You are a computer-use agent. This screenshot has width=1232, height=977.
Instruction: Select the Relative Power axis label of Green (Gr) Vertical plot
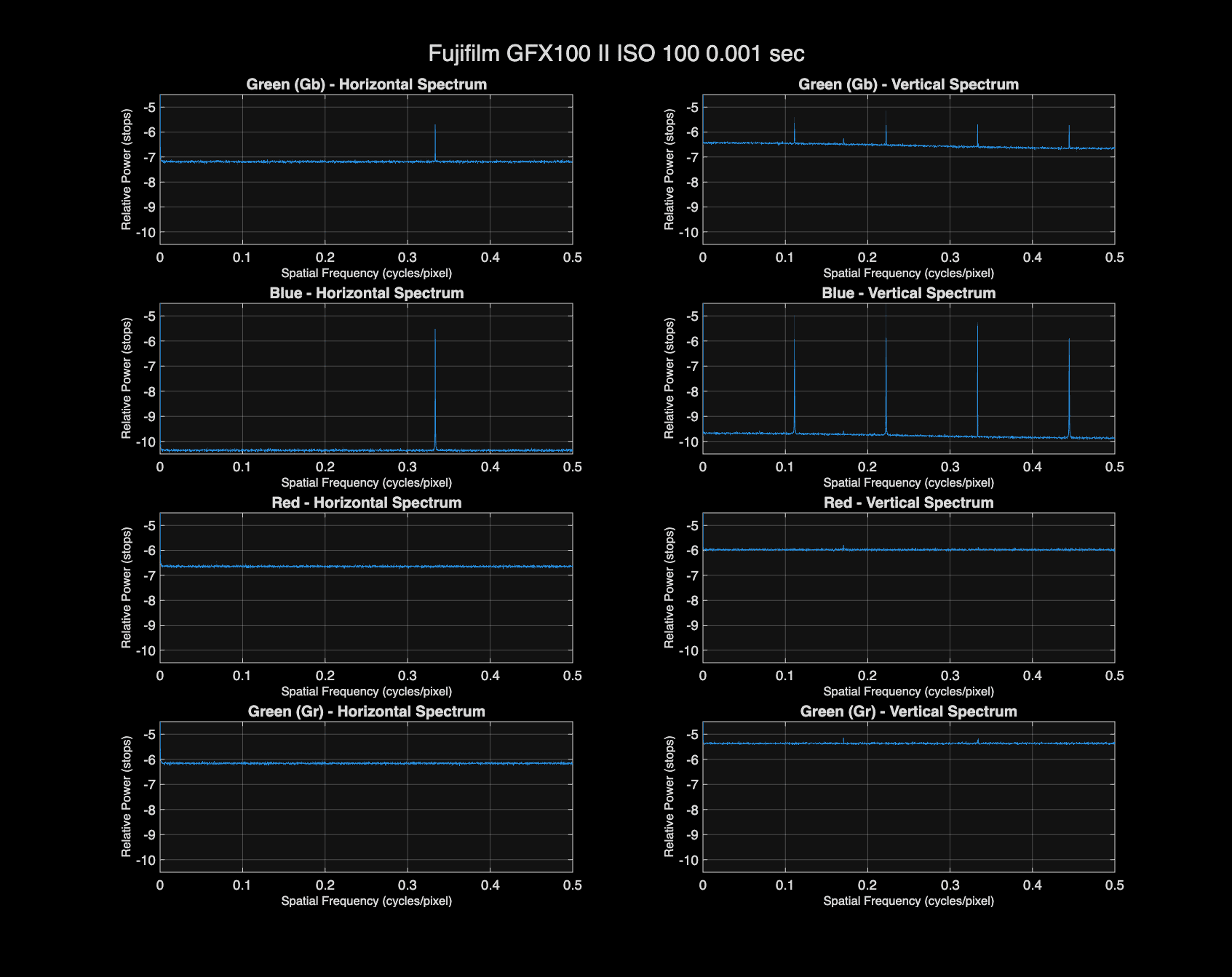pyautogui.click(x=669, y=797)
